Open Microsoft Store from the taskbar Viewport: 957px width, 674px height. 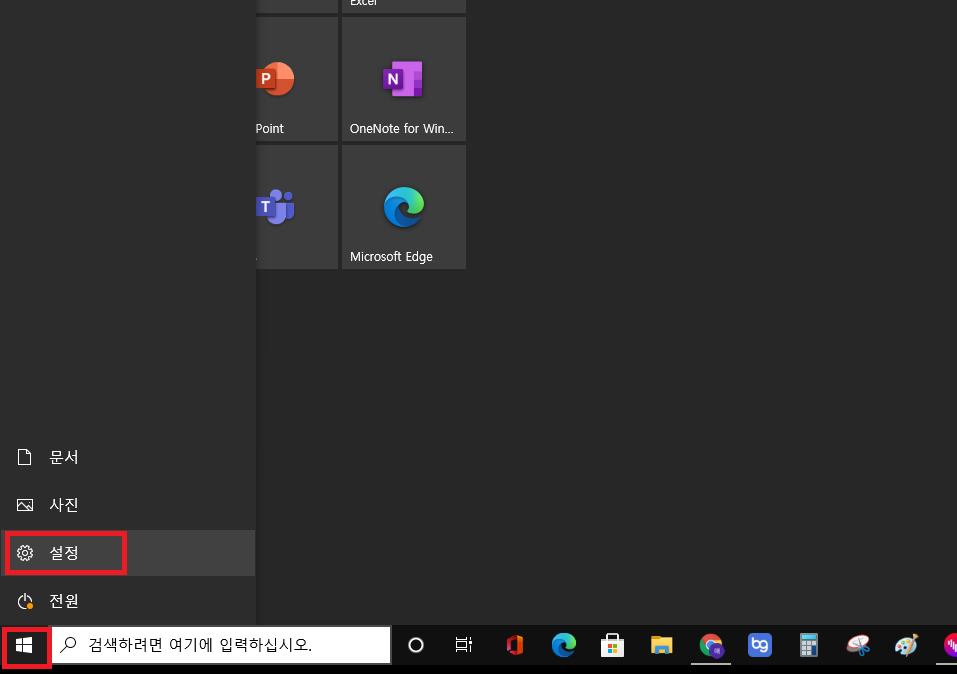click(612, 645)
